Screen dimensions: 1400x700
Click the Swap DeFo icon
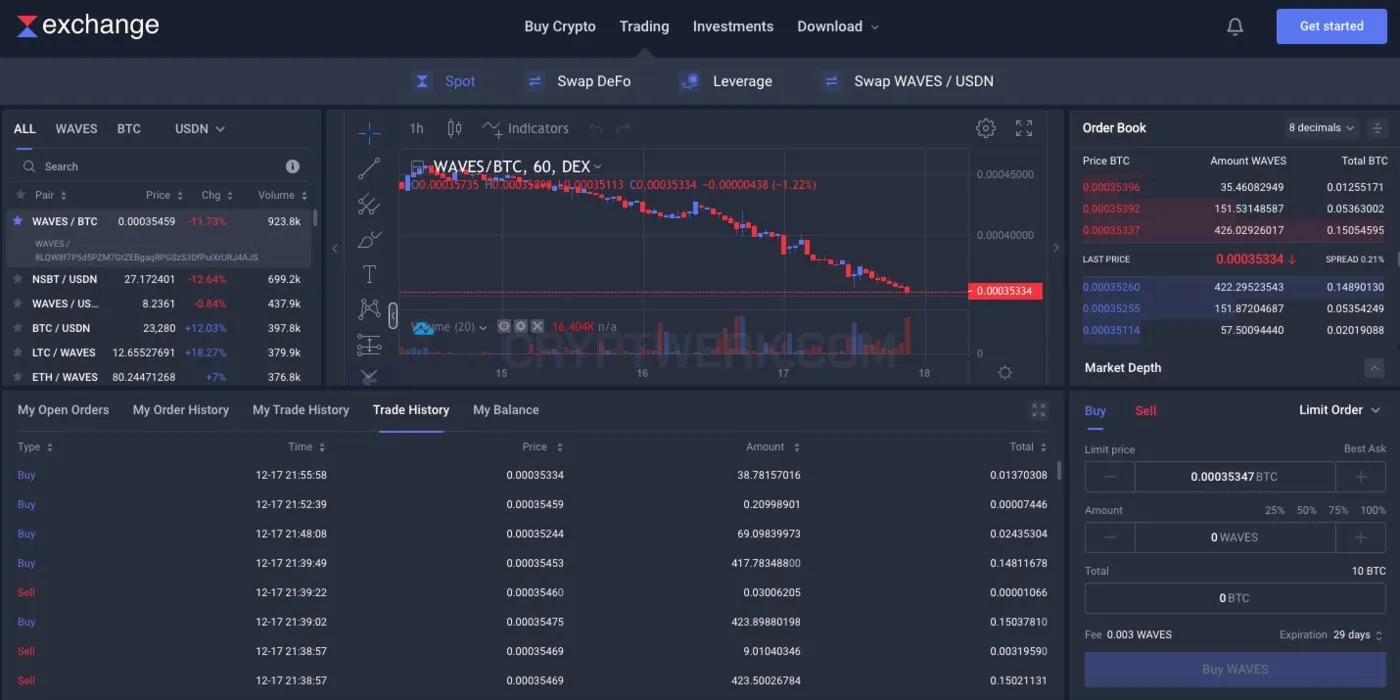(x=534, y=81)
